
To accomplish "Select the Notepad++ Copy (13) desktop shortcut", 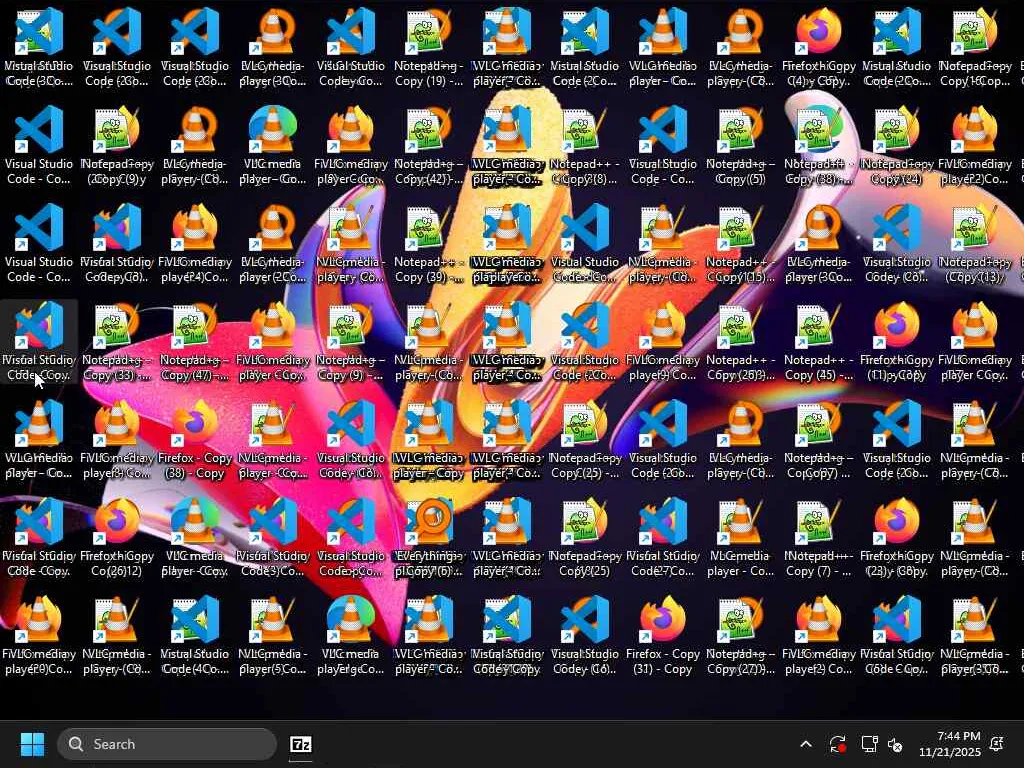I will pyautogui.click(x=974, y=243).
